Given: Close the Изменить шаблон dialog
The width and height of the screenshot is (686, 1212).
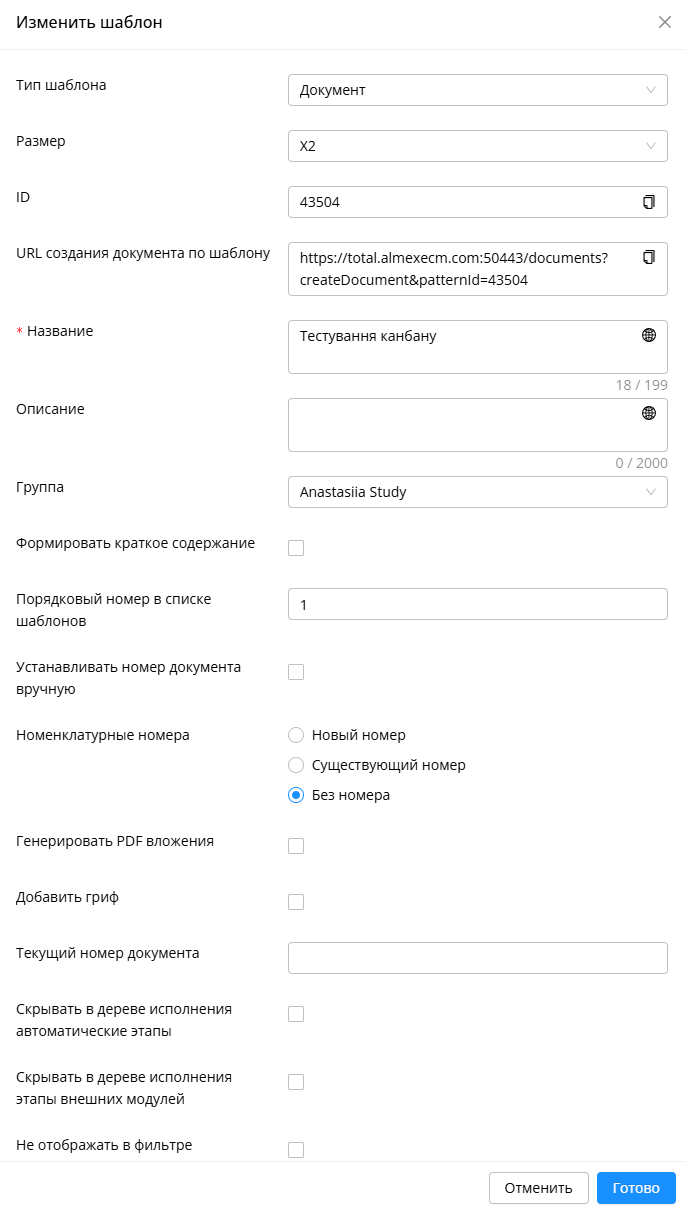Looking at the screenshot, I should pyautogui.click(x=665, y=22).
